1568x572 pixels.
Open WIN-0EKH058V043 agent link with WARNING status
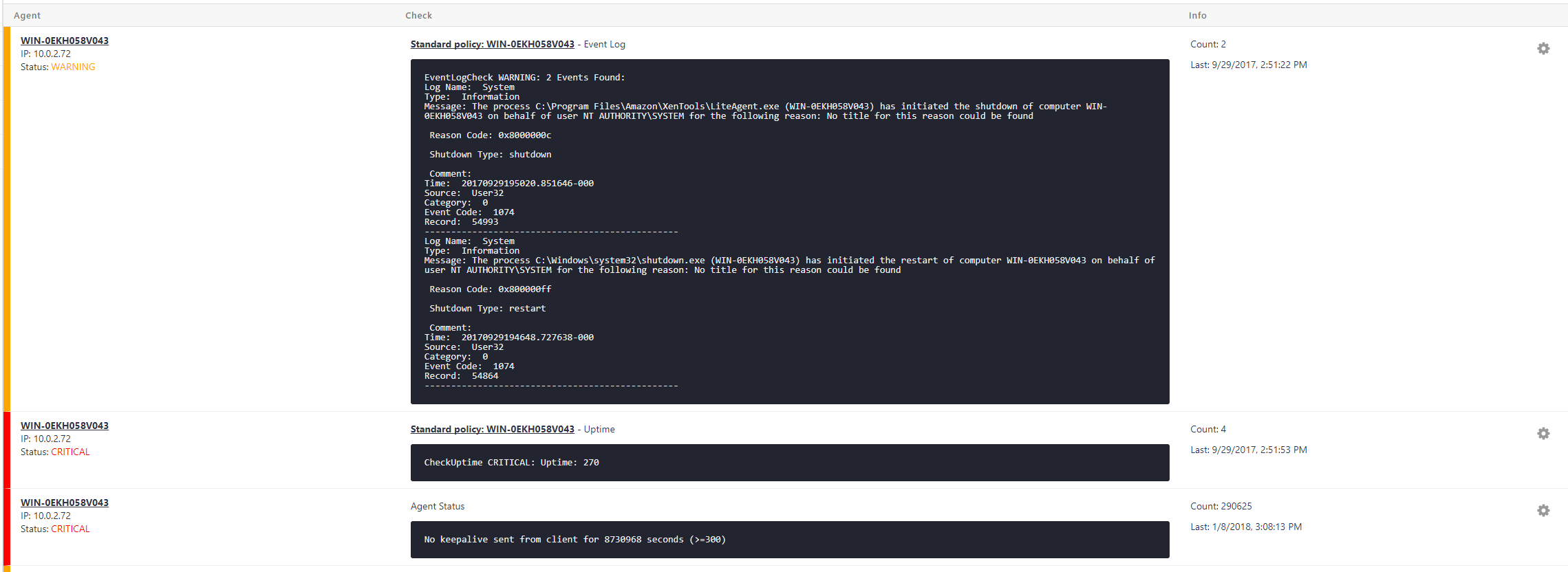[65, 41]
